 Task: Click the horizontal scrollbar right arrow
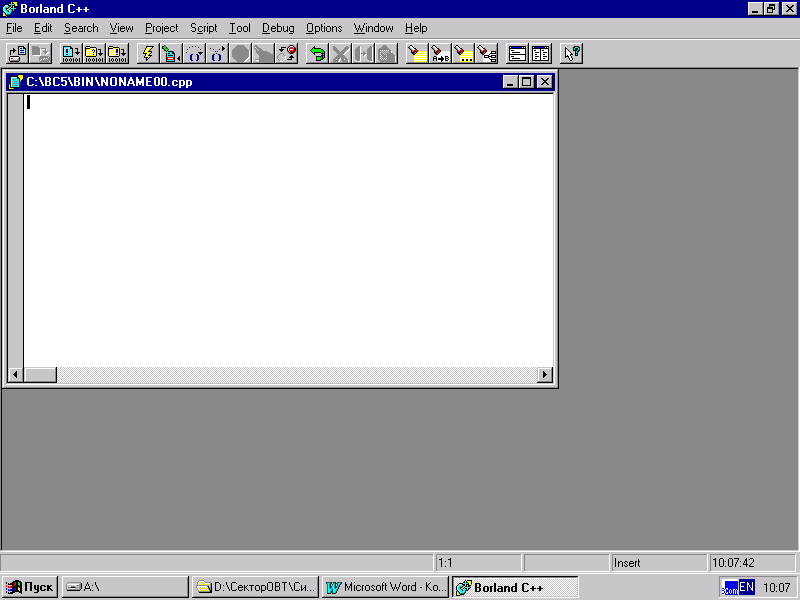(545, 374)
